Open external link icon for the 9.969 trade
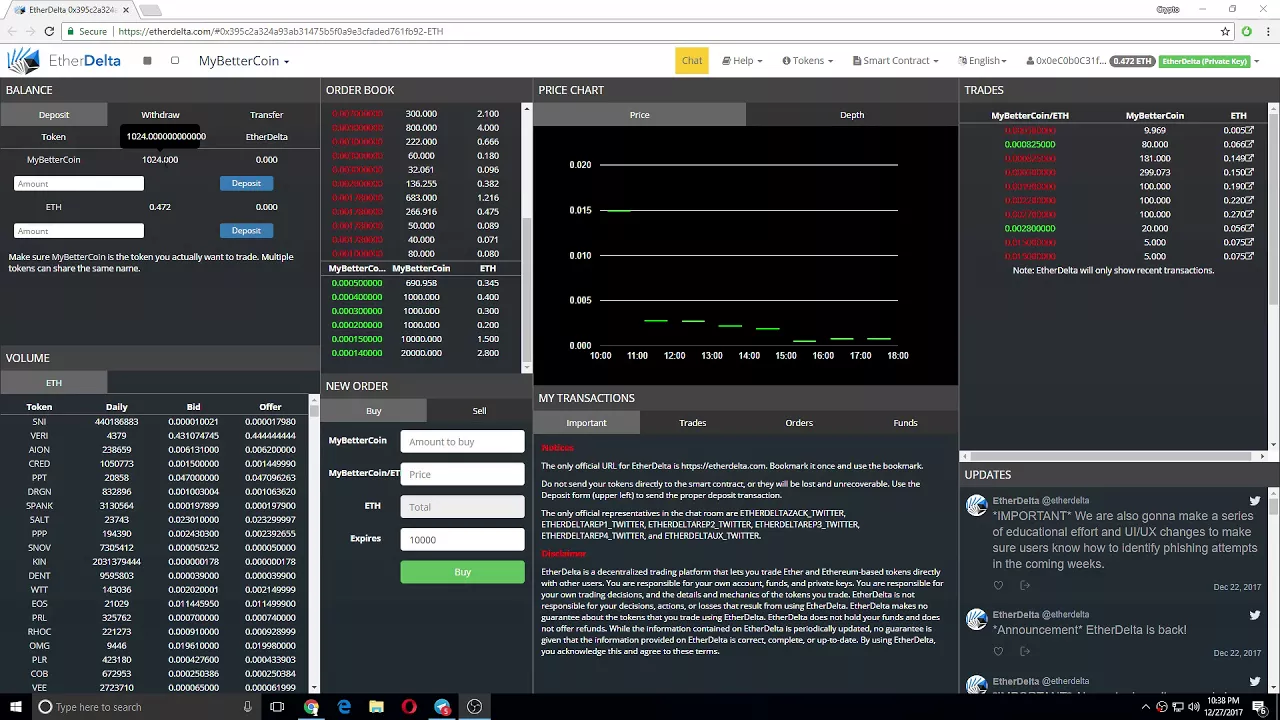Viewport: 1280px width, 720px height. point(1250,130)
